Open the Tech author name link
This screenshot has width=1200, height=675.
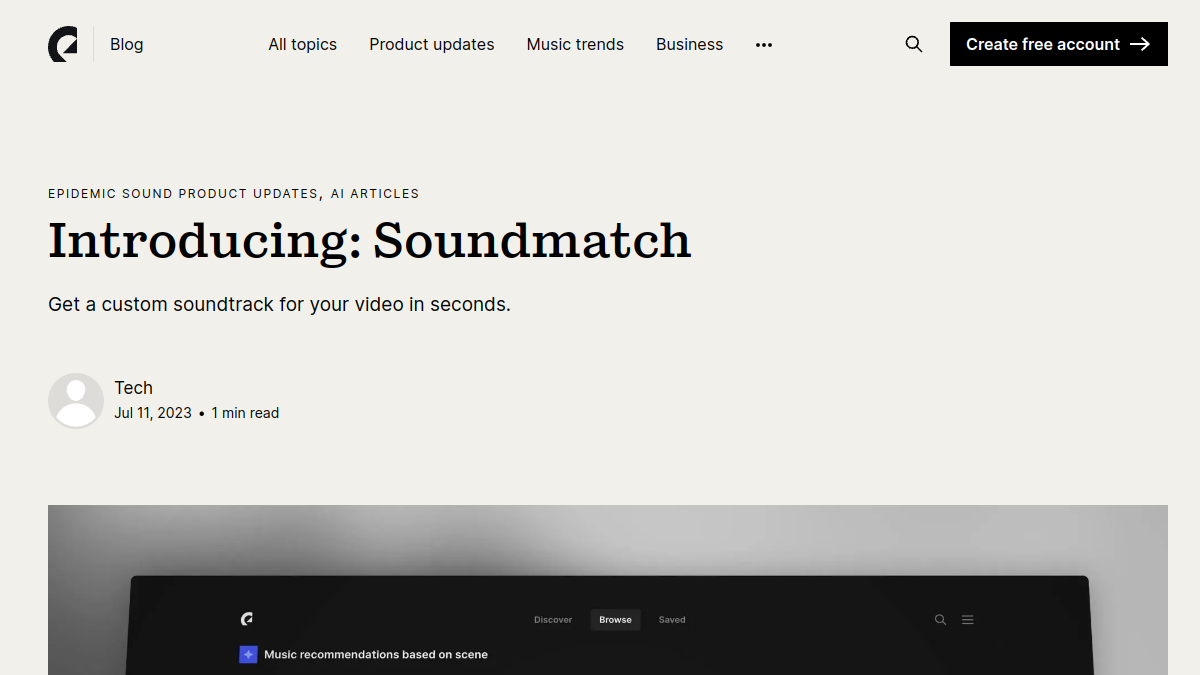coord(134,388)
